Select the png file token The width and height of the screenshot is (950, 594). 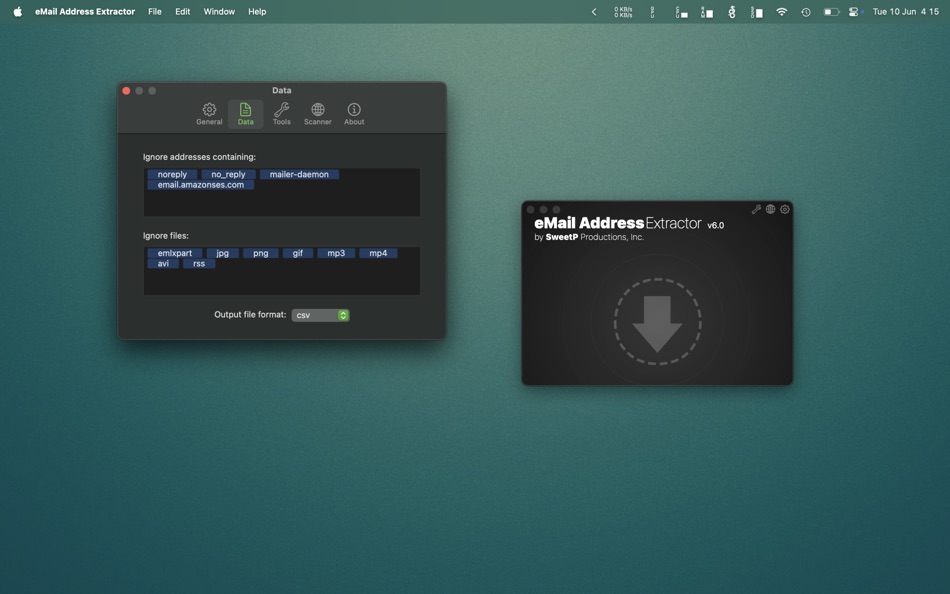pyautogui.click(x=261, y=253)
